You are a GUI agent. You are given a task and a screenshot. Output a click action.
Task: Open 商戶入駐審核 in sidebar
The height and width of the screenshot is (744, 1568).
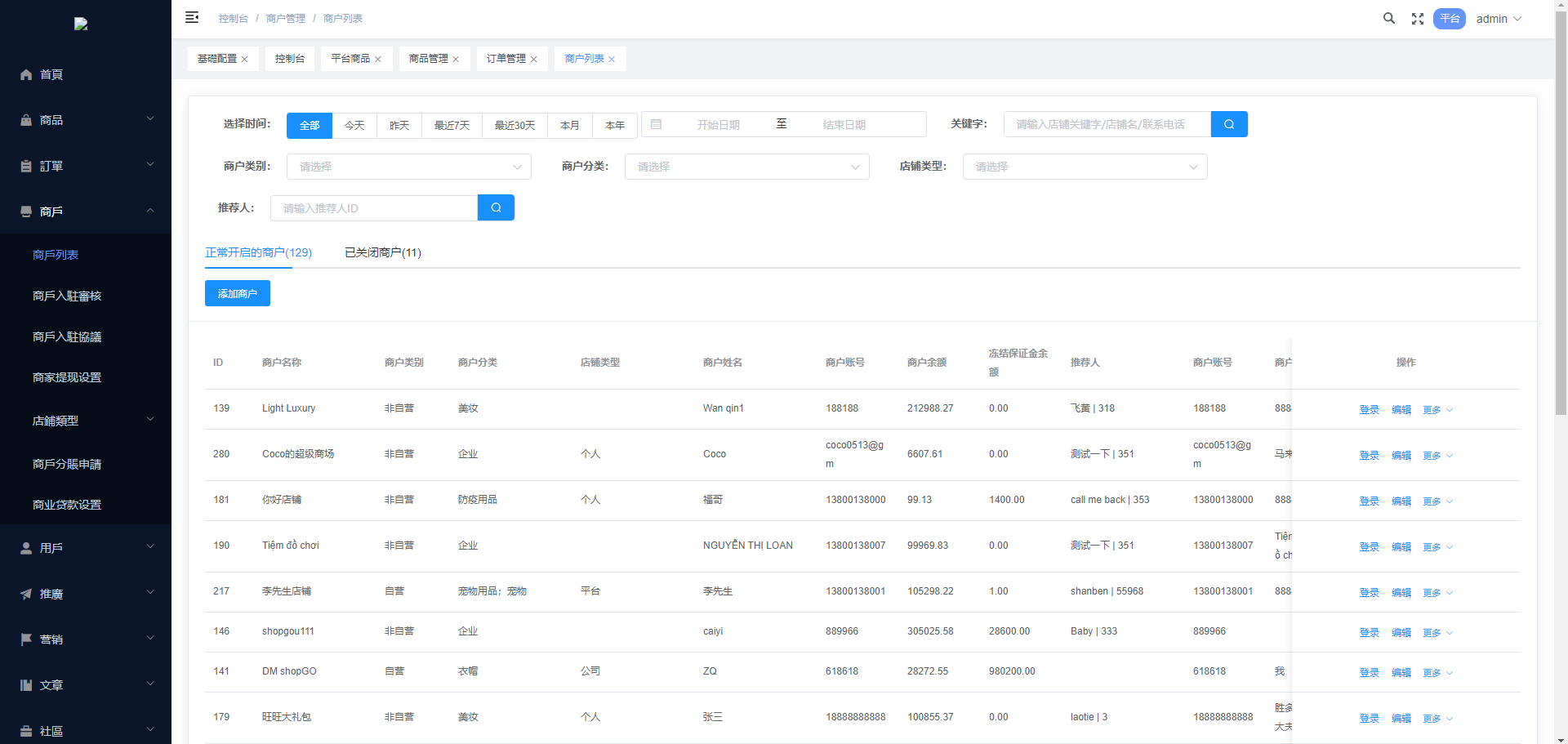pyautogui.click(x=67, y=296)
